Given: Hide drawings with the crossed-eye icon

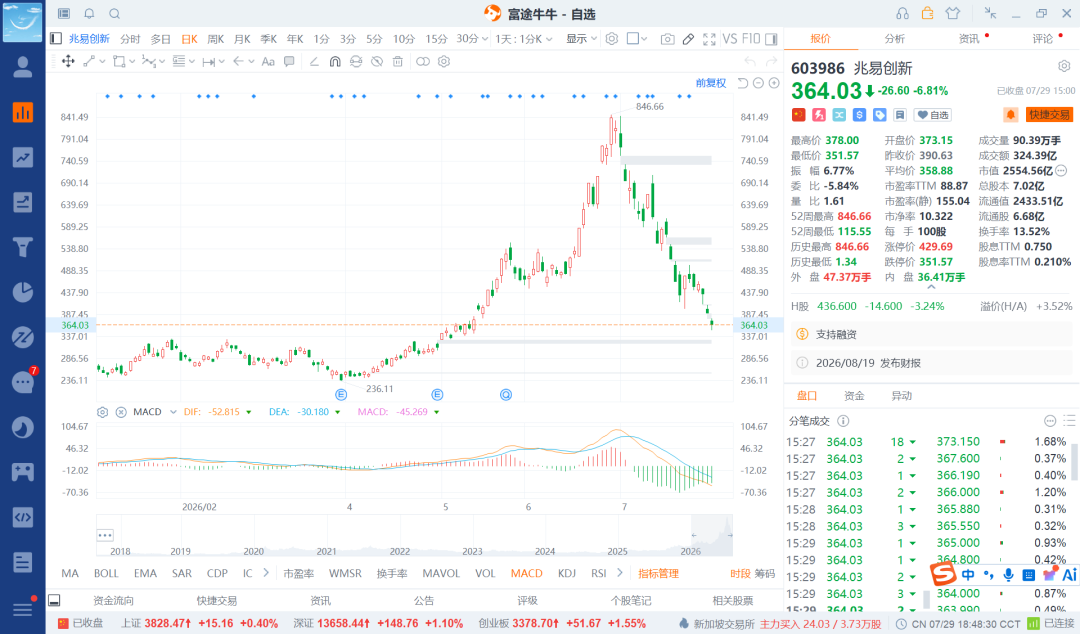Looking at the screenshot, I should (377, 61).
